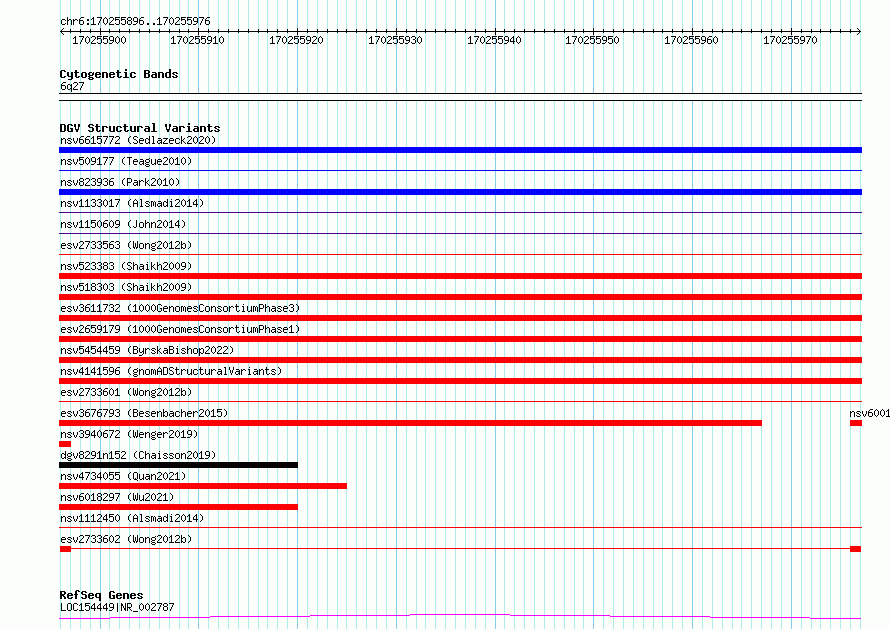890x629 pixels.
Task: Open esv2733601 (Wong2012b) variant
Action: pos(126,392)
